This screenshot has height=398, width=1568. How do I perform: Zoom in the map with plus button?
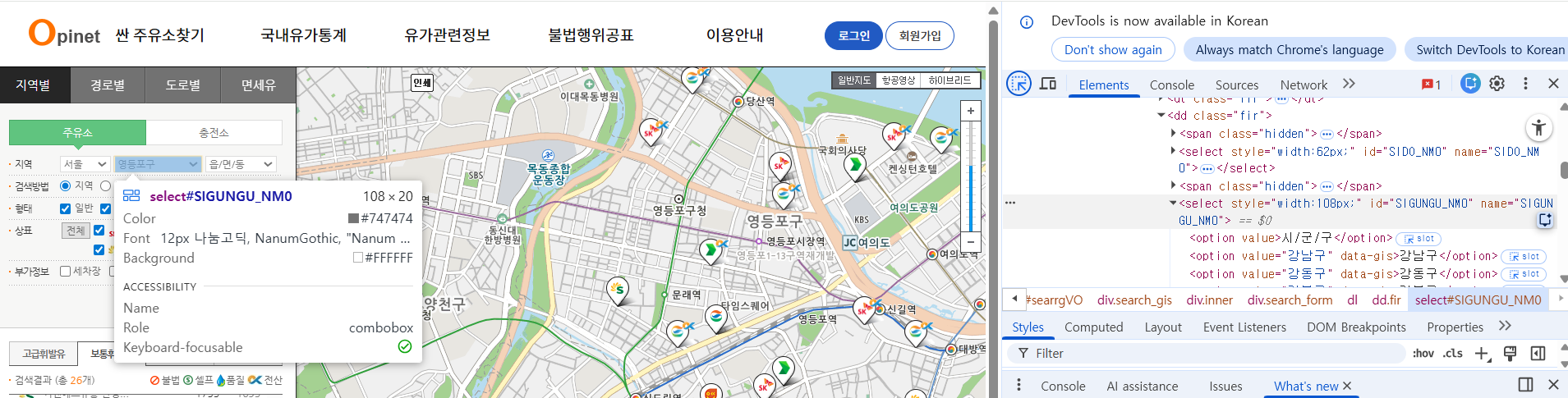tap(970, 111)
